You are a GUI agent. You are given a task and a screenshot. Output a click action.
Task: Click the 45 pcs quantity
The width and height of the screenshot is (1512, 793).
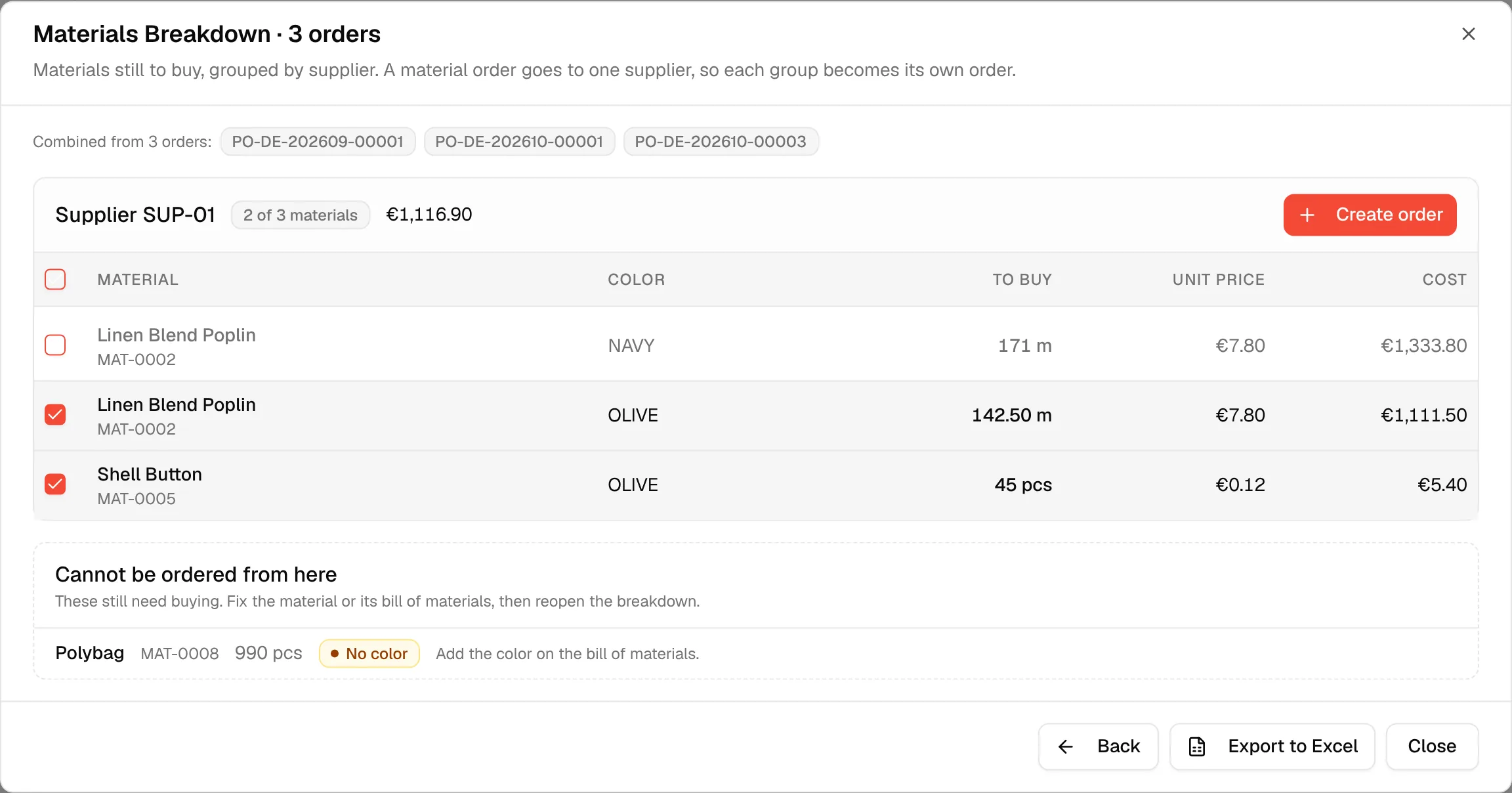[x=1023, y=484]
